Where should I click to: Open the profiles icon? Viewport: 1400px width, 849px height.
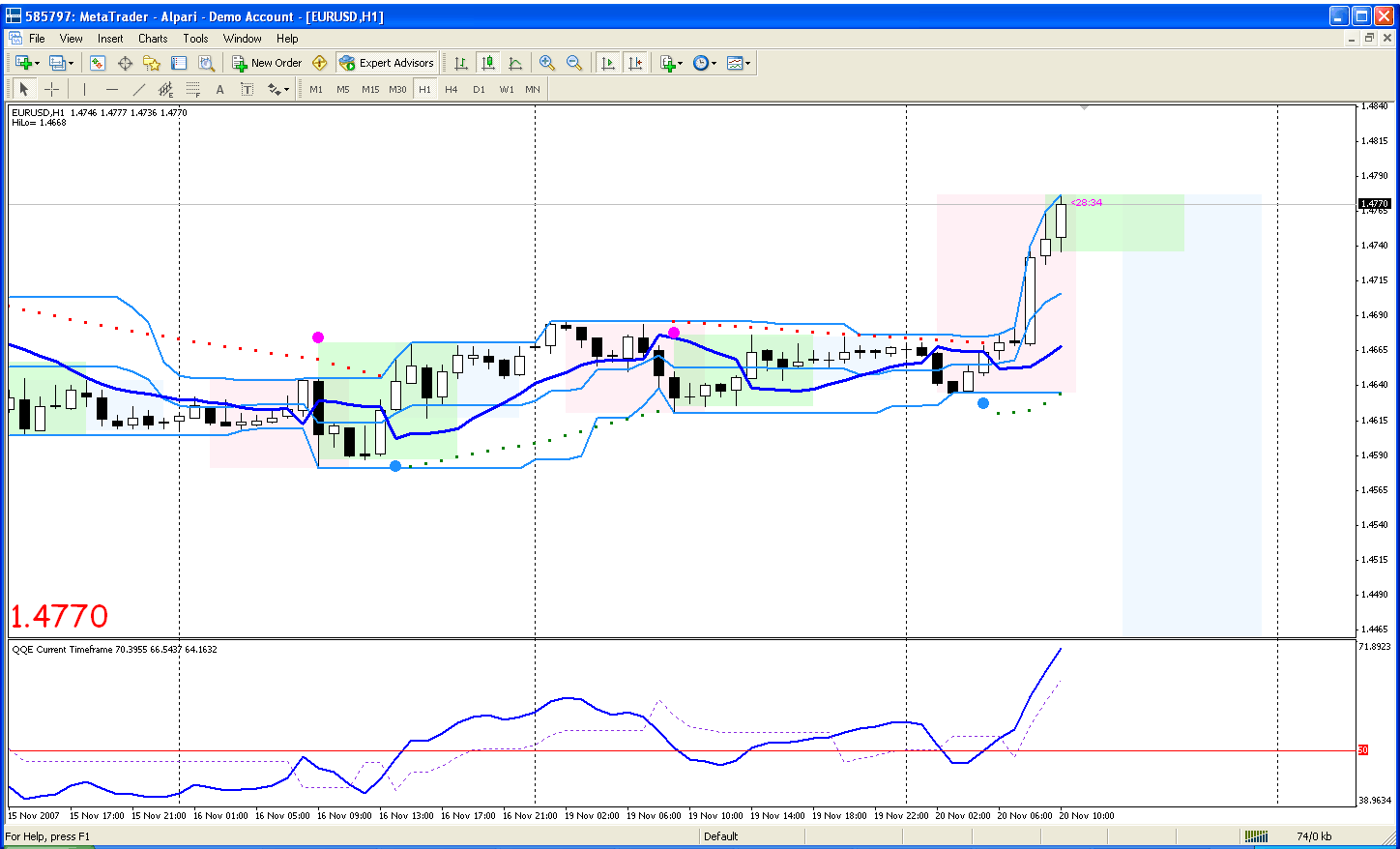pyautogui.click(x=57, y=63)
